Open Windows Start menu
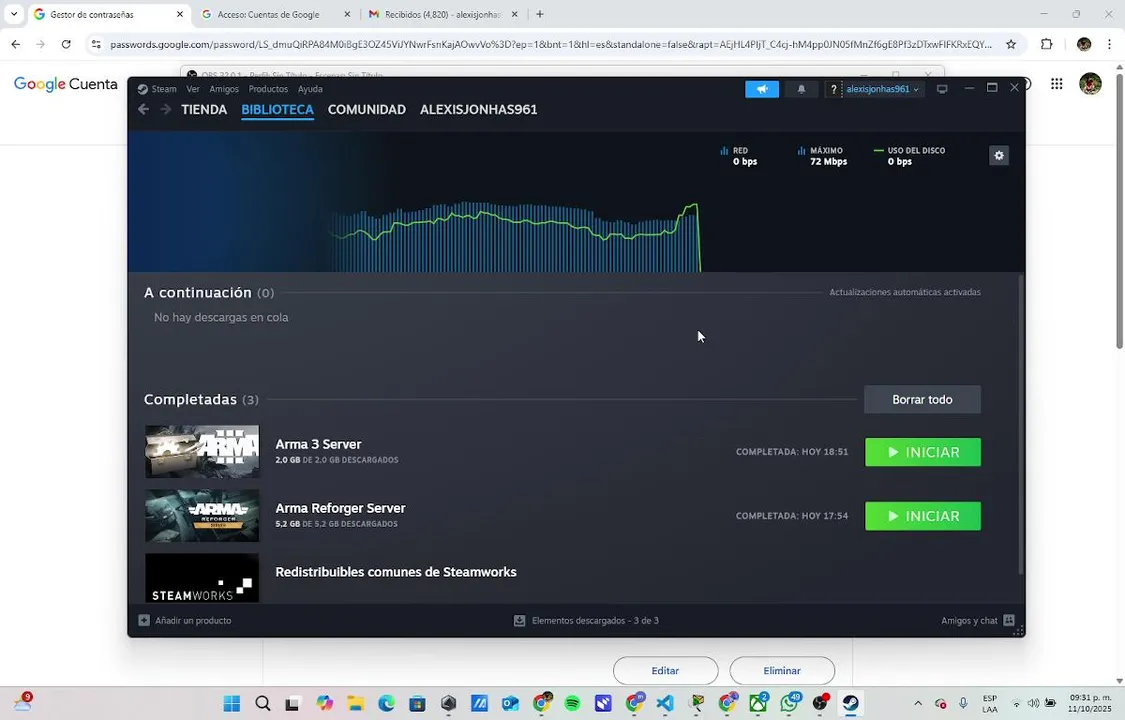The width and height of the screenshot is (1125, 720). tap(232, 703)
